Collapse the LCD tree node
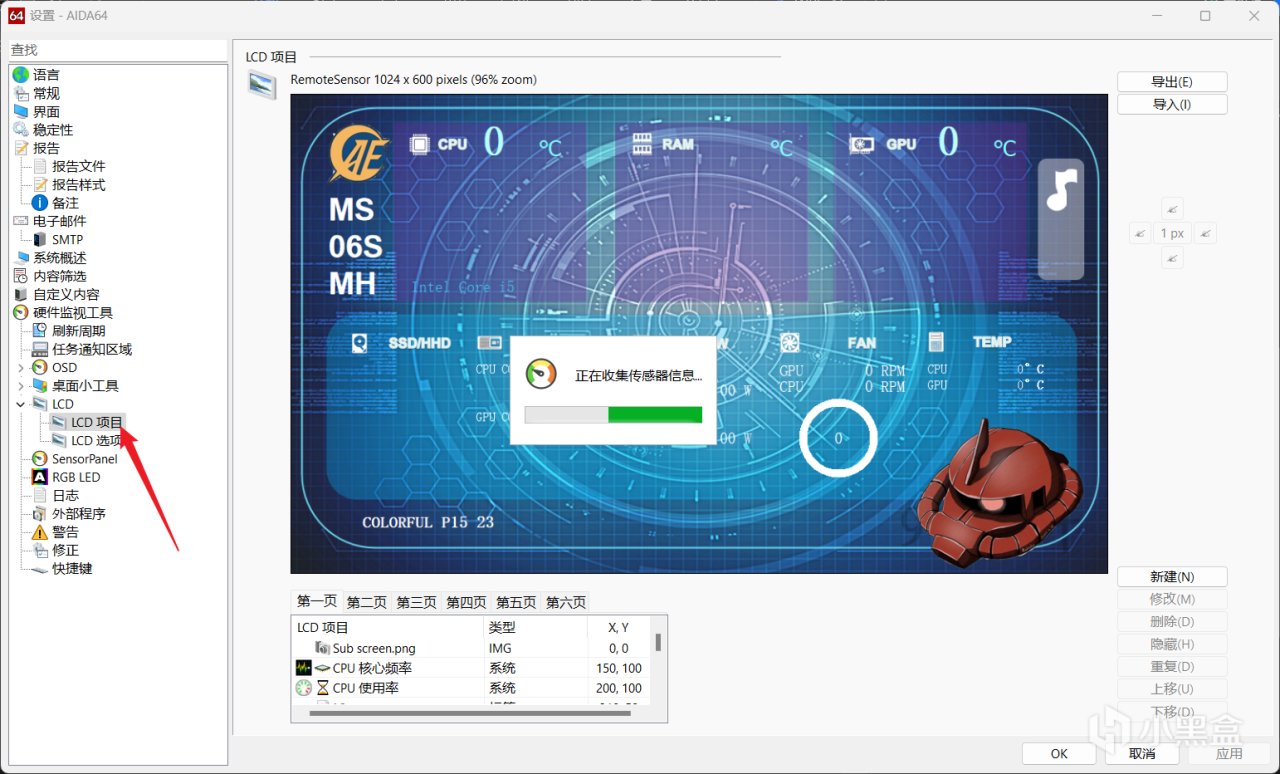 pos(21,404)
